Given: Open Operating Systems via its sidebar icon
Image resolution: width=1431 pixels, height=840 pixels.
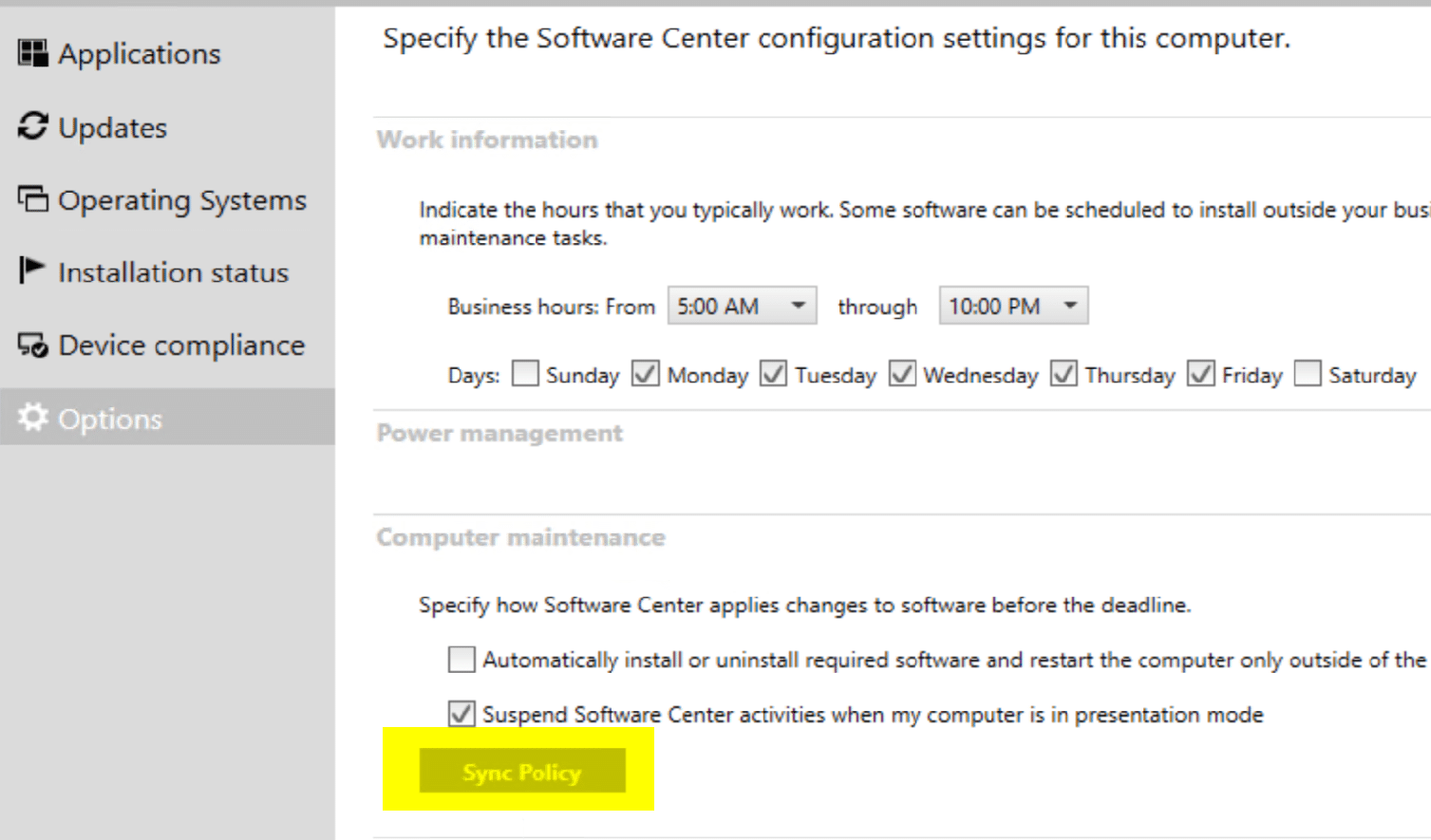Looking at the screenshot, I should (31, 199).
